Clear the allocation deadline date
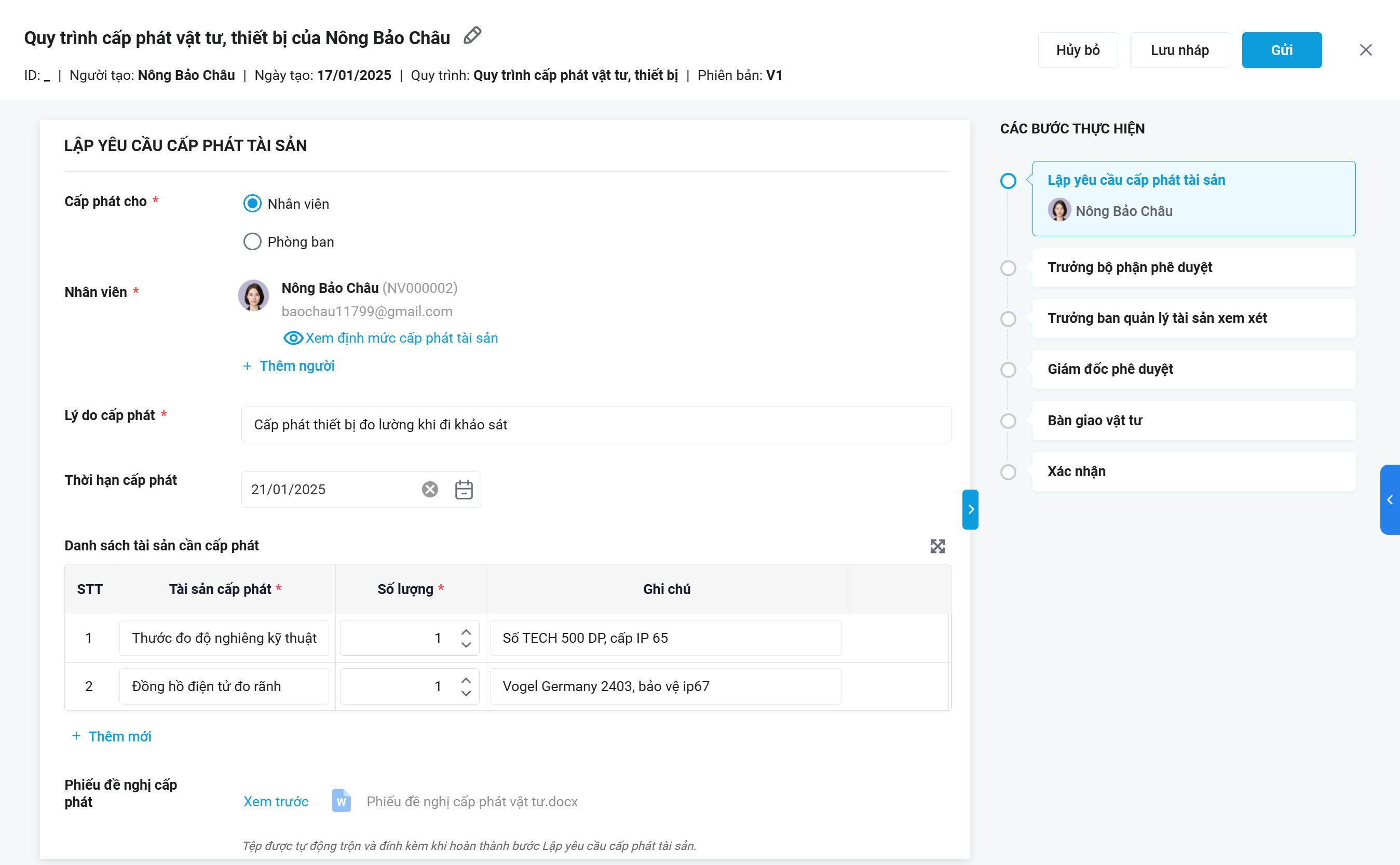This screenshot has height=865, width=1400. click(x=430, y=489)
